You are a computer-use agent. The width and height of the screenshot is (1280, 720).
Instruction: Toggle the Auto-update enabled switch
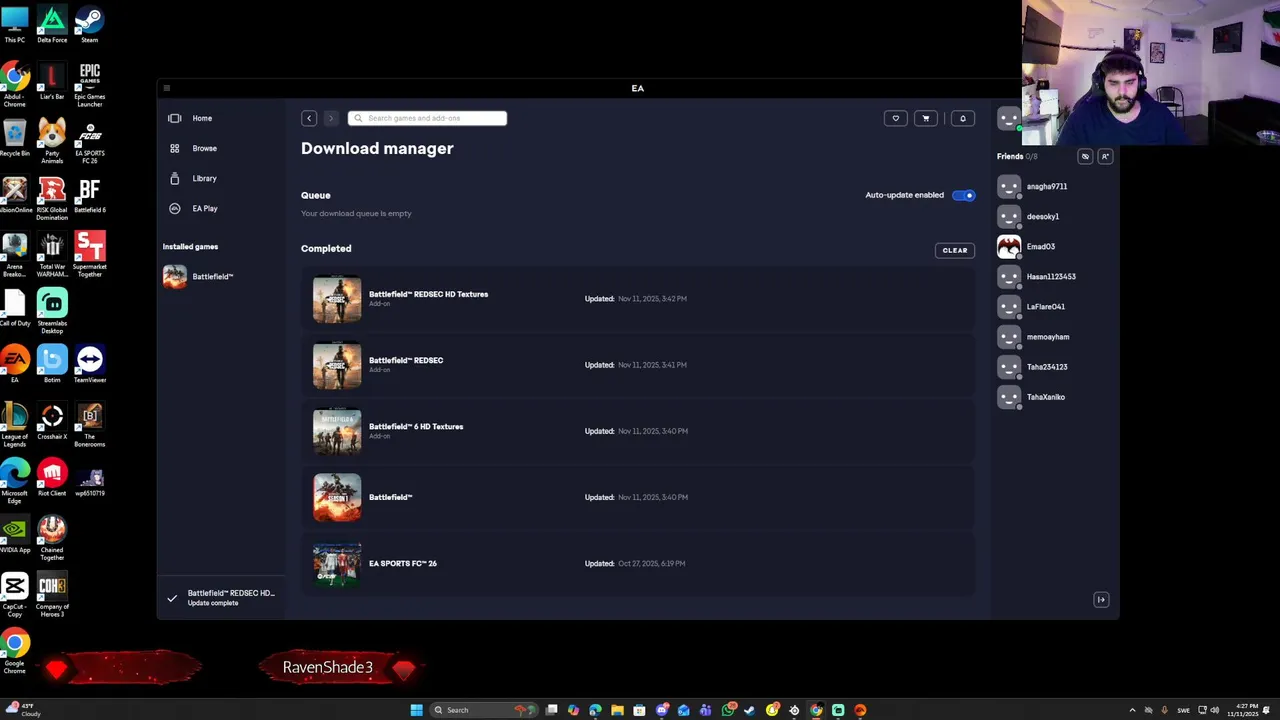point(964,195)
